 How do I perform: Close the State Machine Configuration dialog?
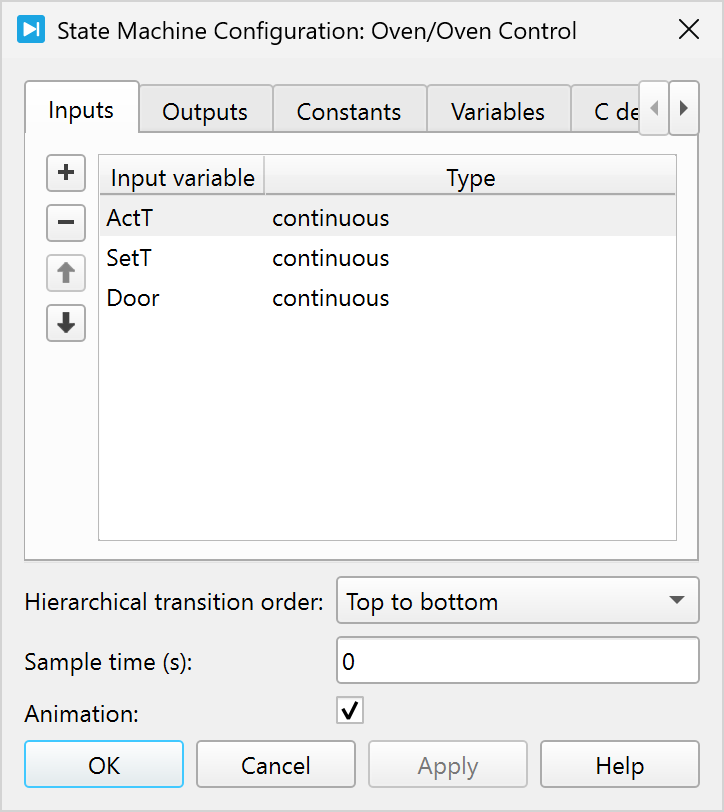689,30
